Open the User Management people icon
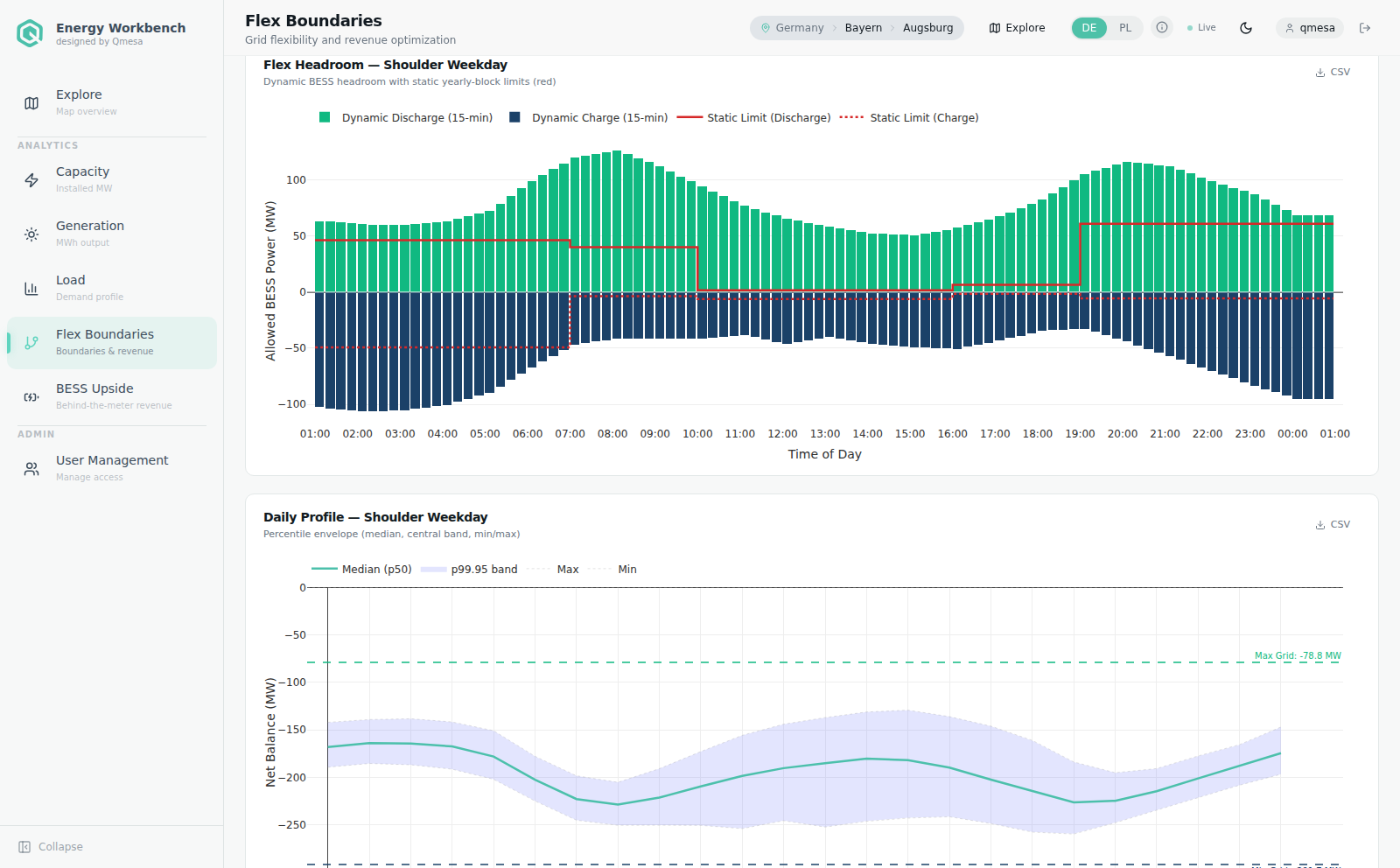The width and height of the screenshot is (1400, 868). pos(31,469)
